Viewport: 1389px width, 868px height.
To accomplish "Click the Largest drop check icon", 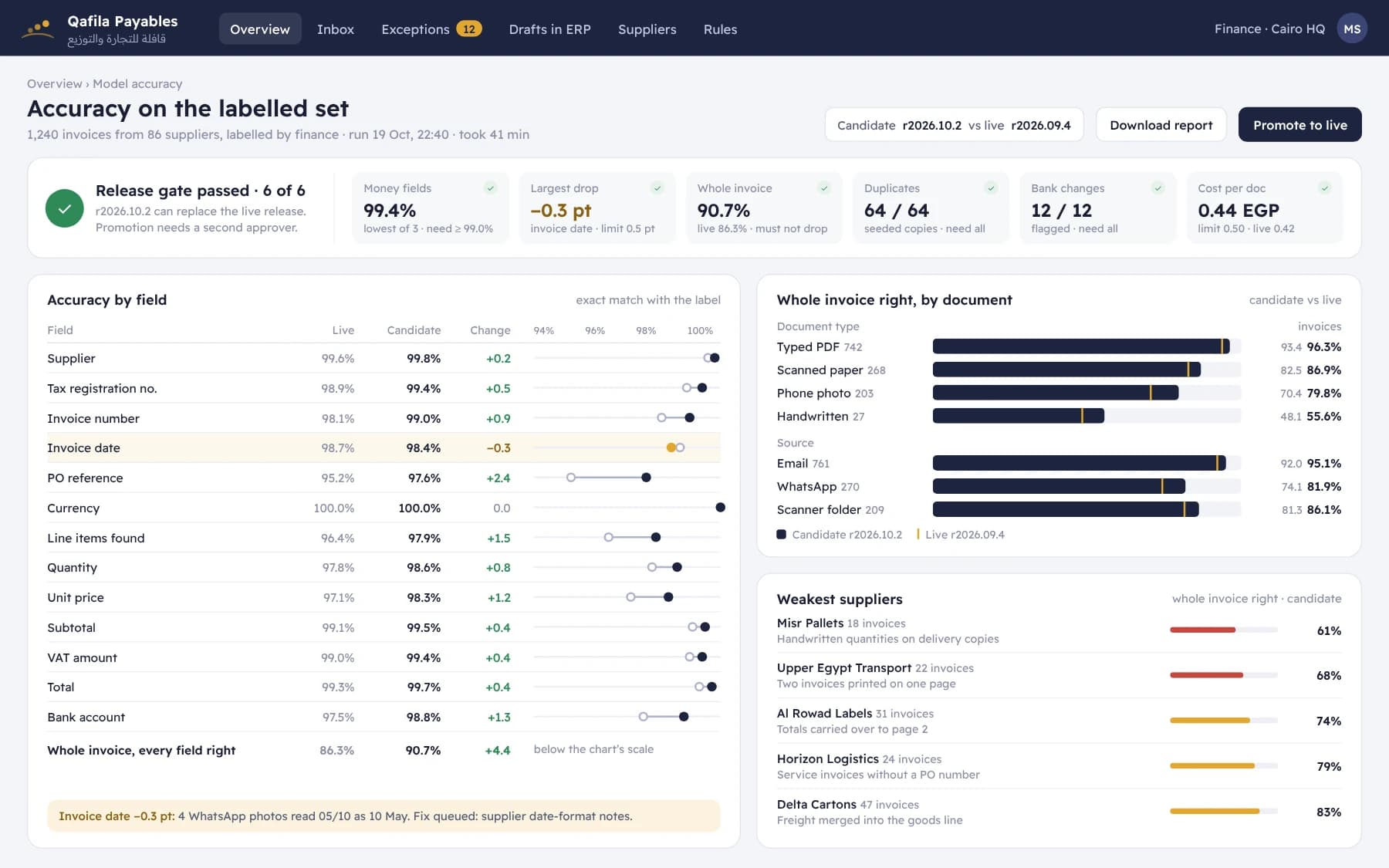I will [x=657, y=188].
